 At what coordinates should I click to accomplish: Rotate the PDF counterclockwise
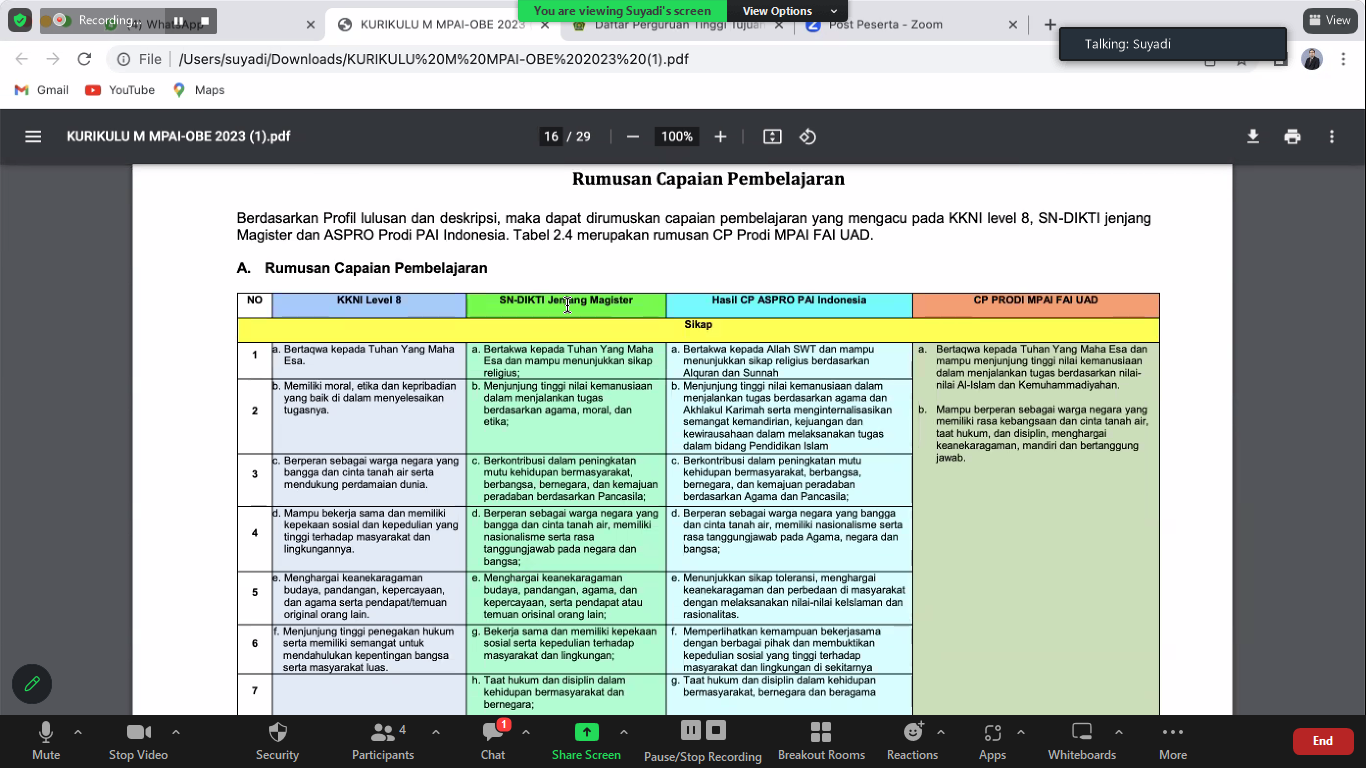(808, 137)
